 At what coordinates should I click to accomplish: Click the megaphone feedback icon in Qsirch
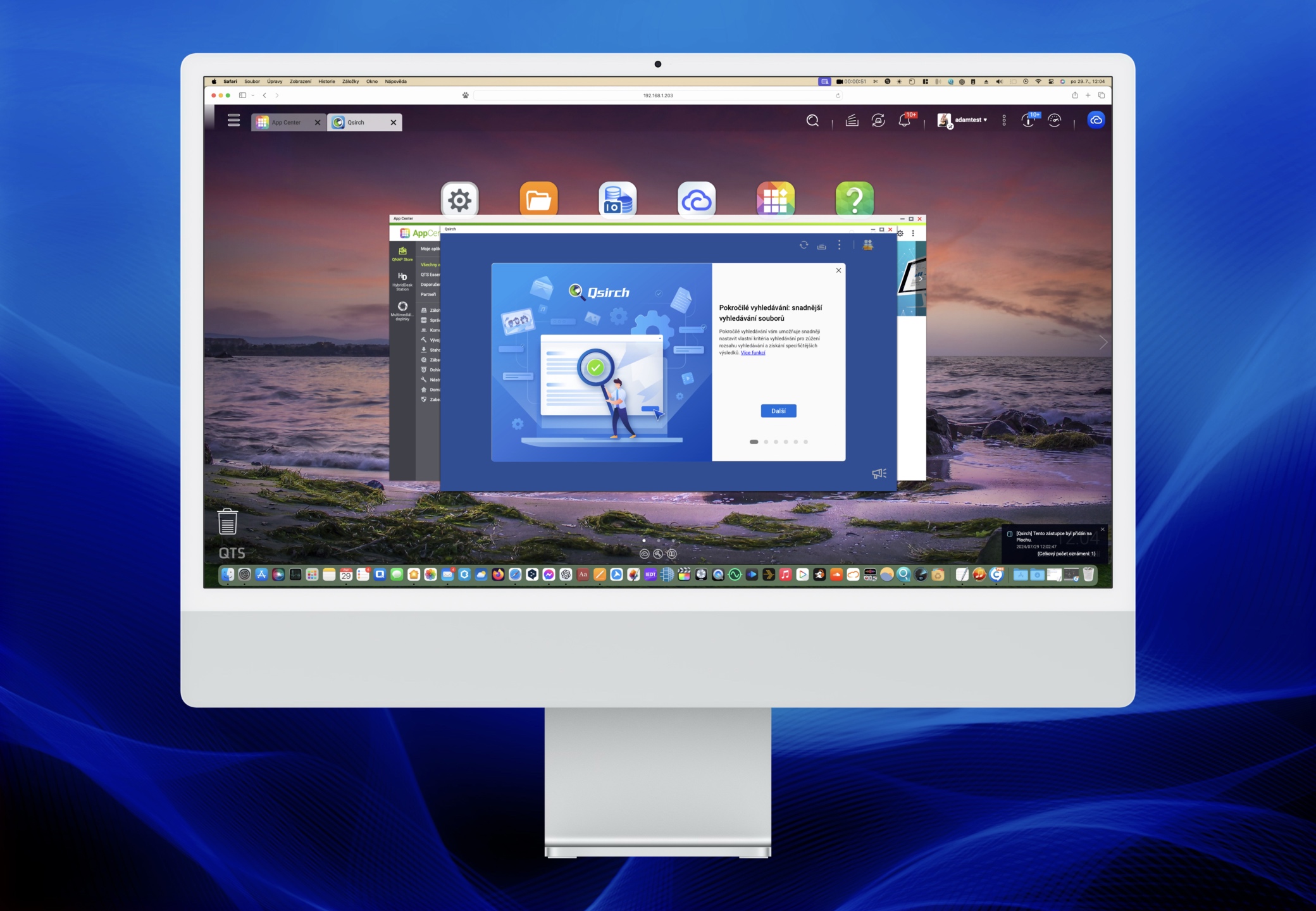(x=879, y=473)
